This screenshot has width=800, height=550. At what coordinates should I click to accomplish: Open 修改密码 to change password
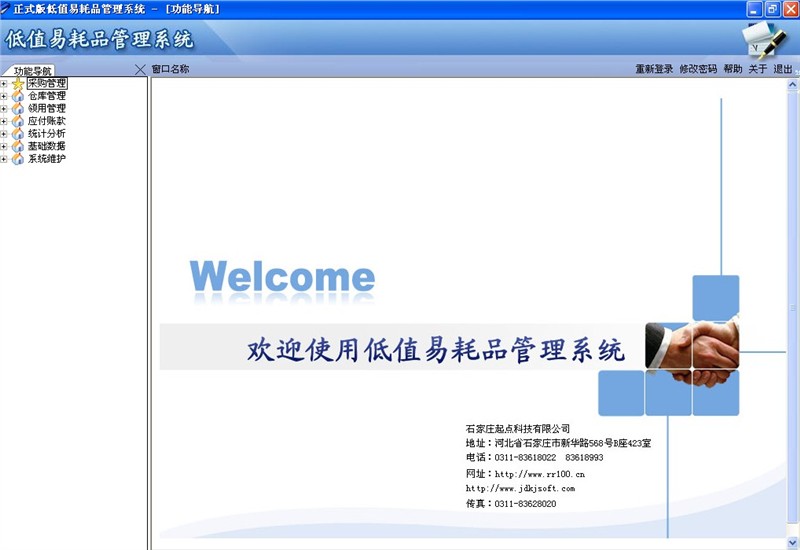click(698, 69)
